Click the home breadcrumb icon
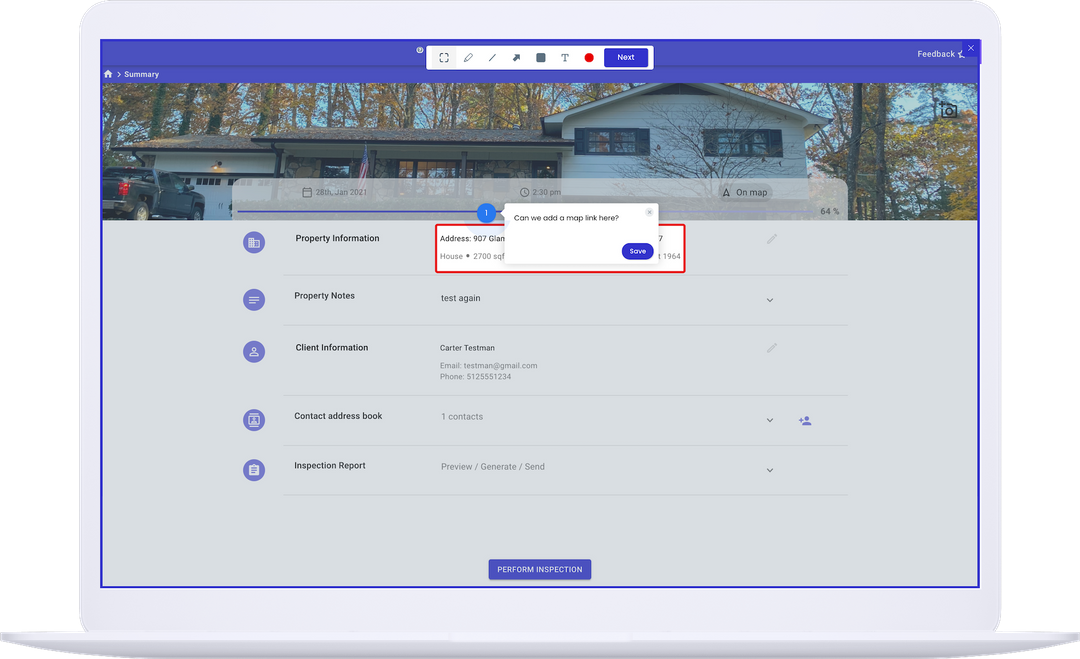 click(107, 74)
